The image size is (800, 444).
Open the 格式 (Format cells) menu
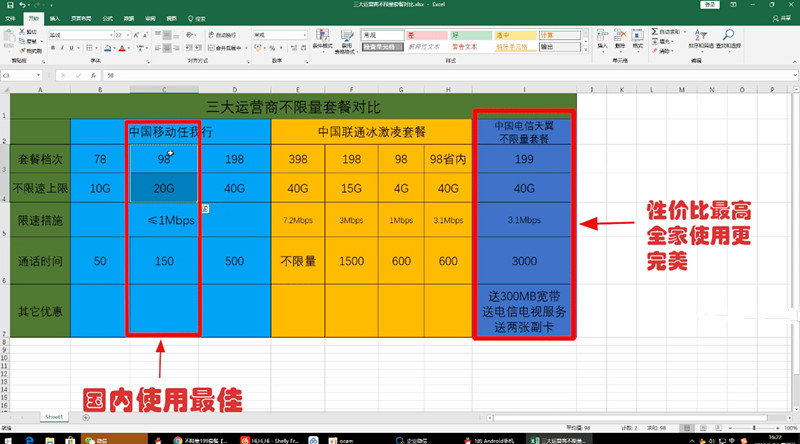pyautogui.click(x=638, y=39)
